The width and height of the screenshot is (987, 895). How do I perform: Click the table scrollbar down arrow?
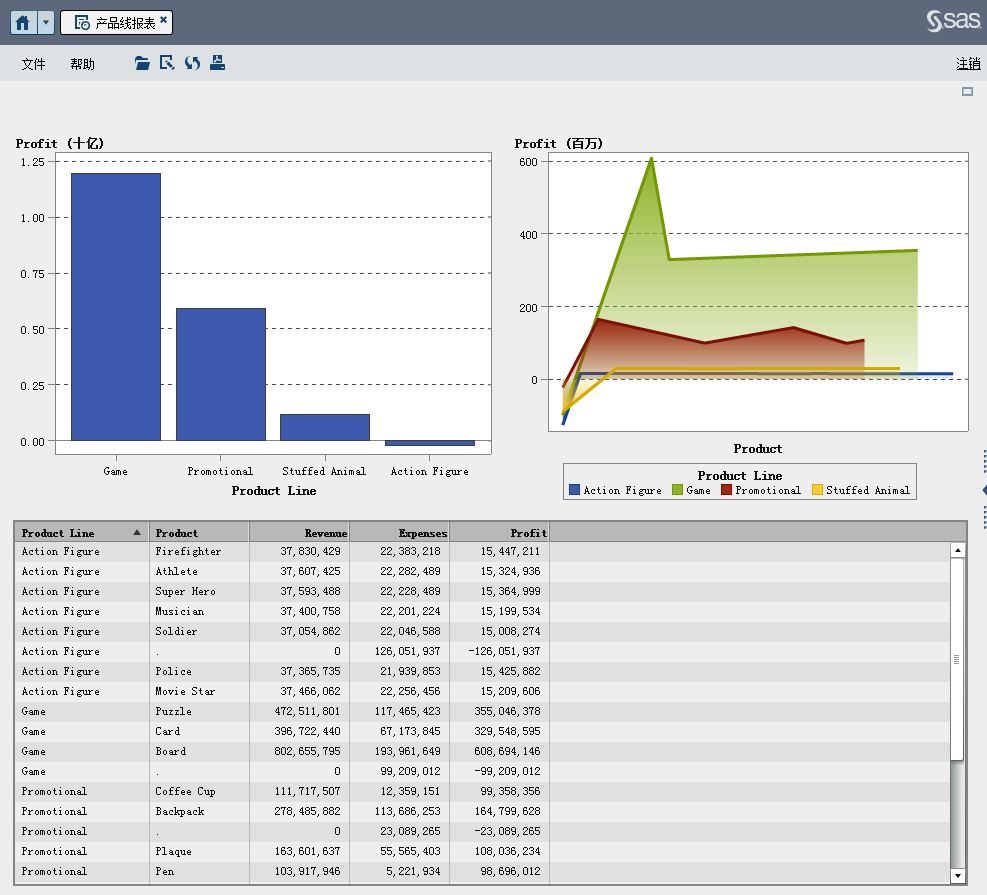click(x=957, y=876)
